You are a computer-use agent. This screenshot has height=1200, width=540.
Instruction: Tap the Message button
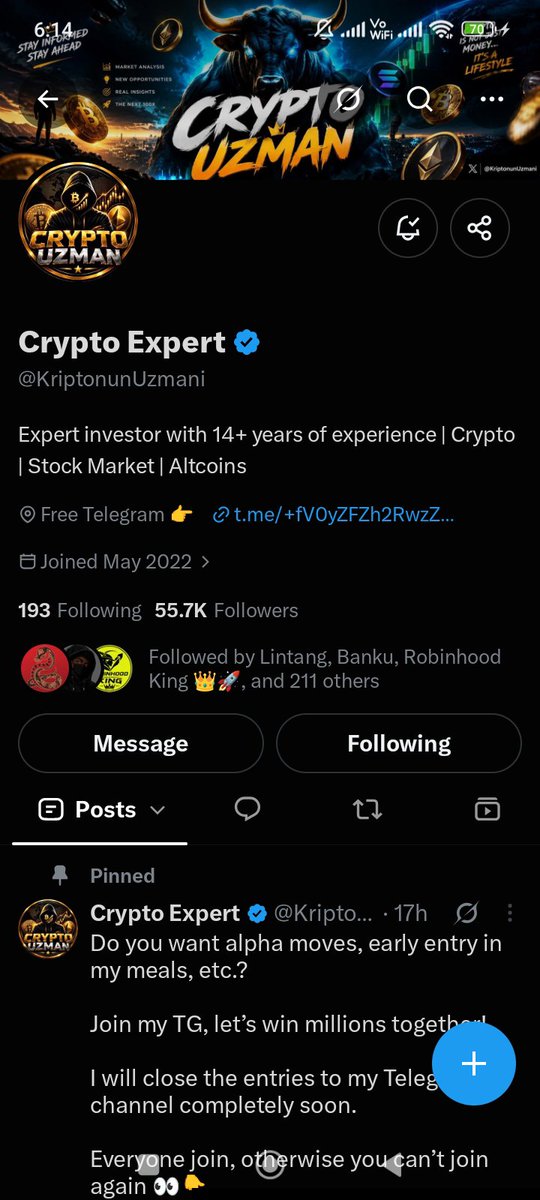point(141,743)
